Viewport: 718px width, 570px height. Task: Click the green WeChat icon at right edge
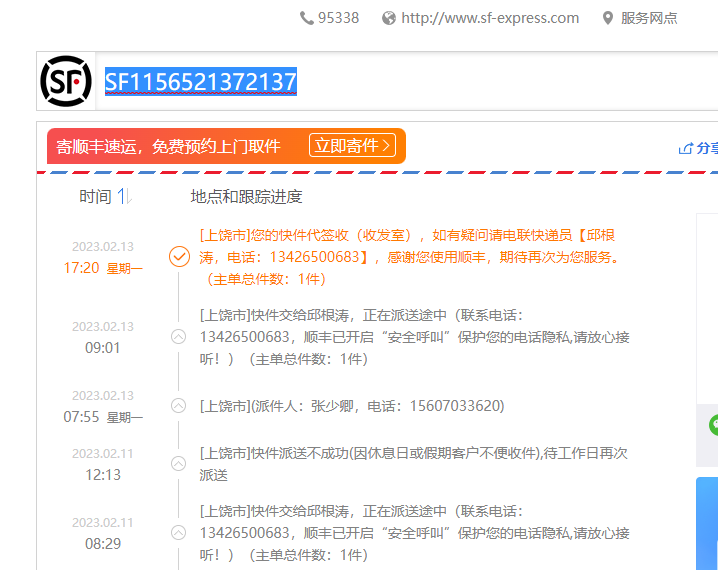(713, 425)
